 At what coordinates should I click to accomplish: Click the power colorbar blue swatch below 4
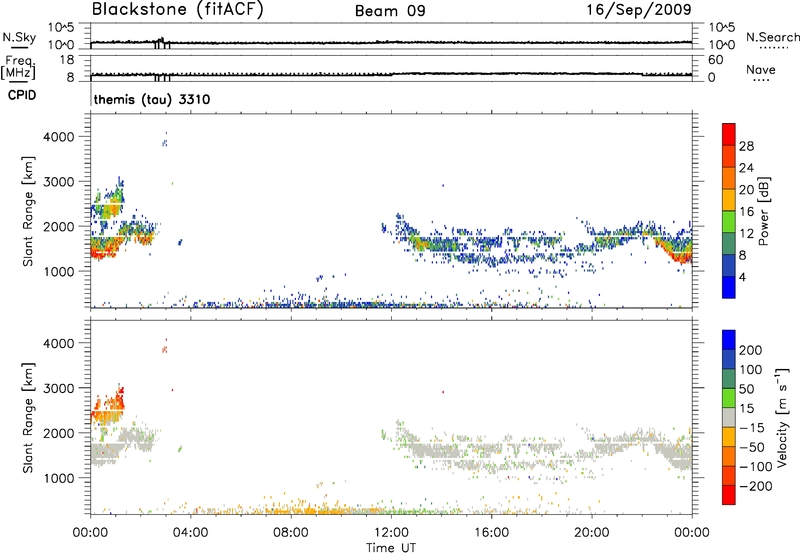point(729,287)
